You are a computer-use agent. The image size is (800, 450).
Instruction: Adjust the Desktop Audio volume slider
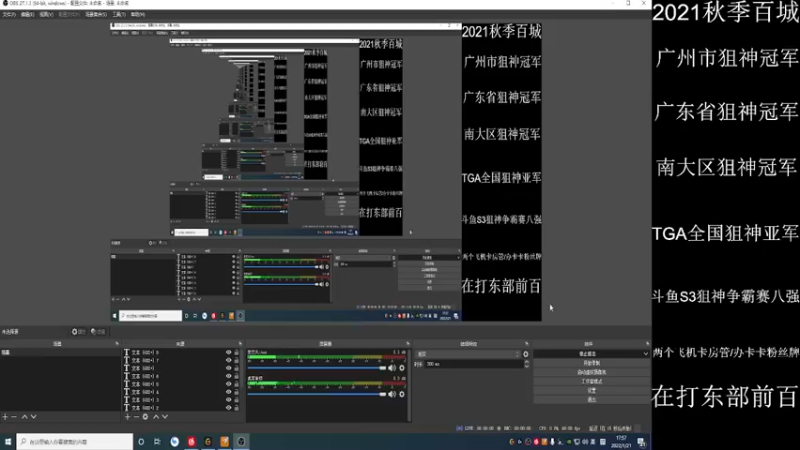tap(316, 394)
